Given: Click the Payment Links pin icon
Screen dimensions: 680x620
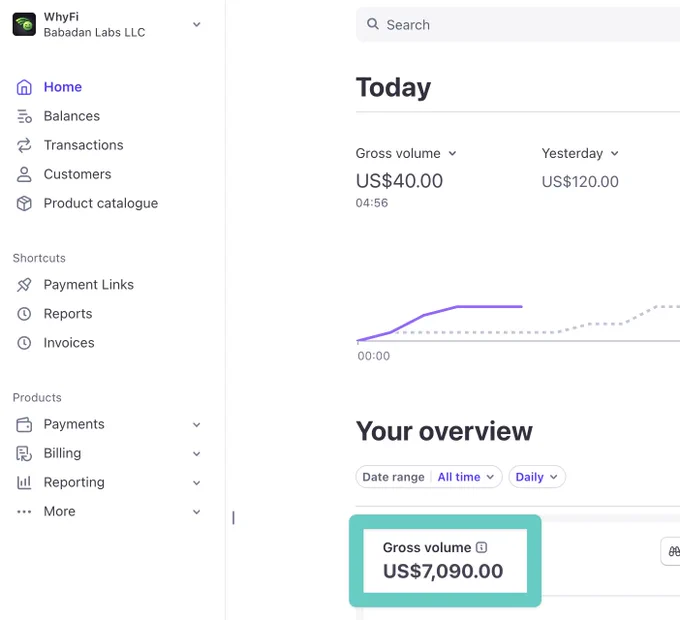Looking at the screenshot, I should click(24, 285).
